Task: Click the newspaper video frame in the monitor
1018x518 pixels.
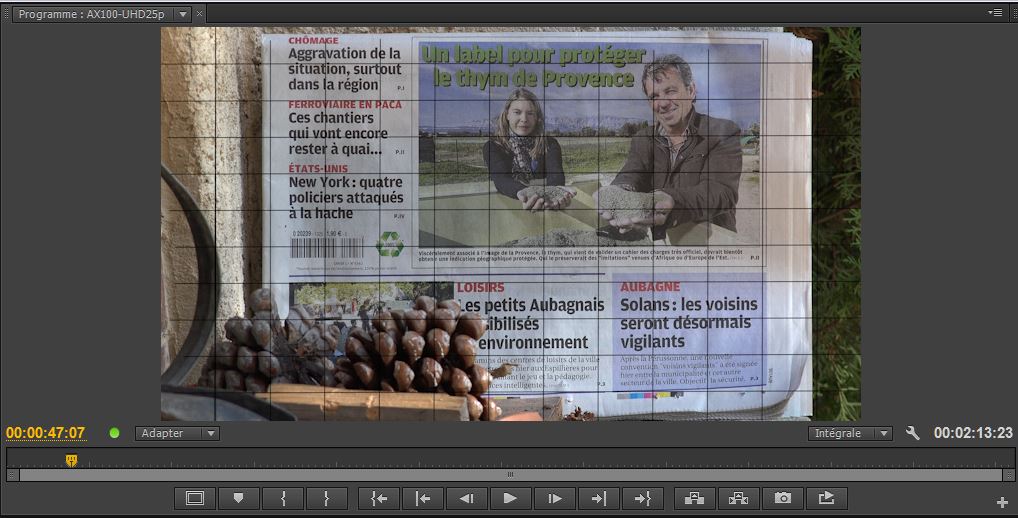Action: [511, 224]
